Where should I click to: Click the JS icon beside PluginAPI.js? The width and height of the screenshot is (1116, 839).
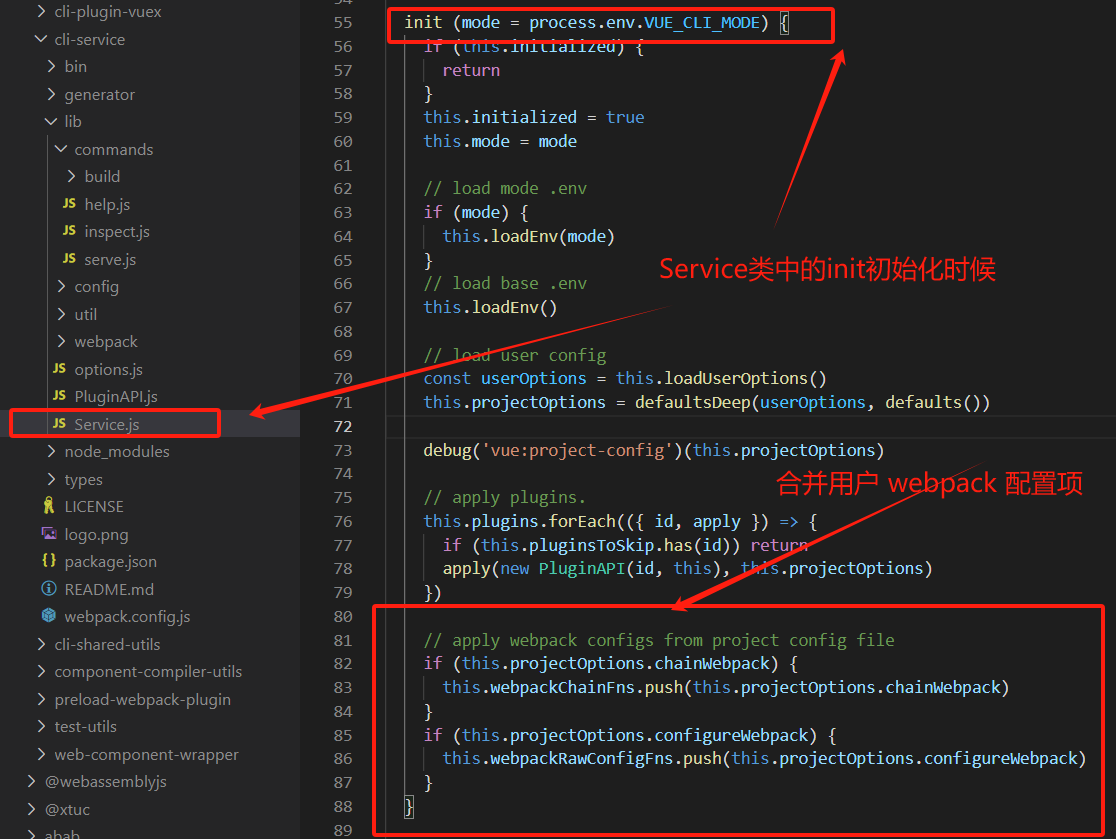59,396
